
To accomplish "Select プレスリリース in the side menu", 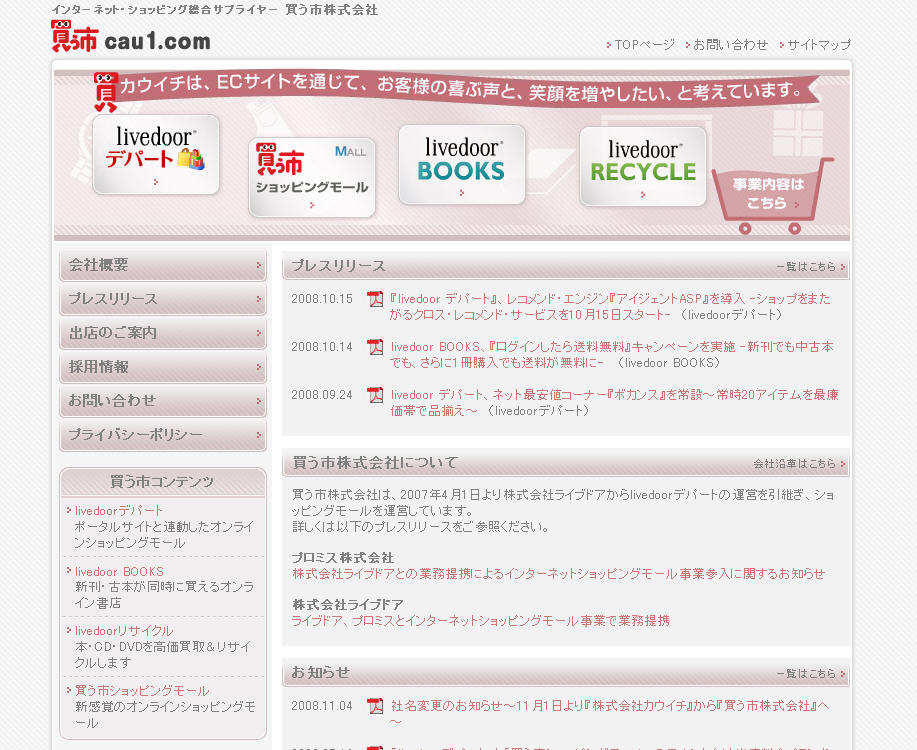I will click(x=163, y=299).
